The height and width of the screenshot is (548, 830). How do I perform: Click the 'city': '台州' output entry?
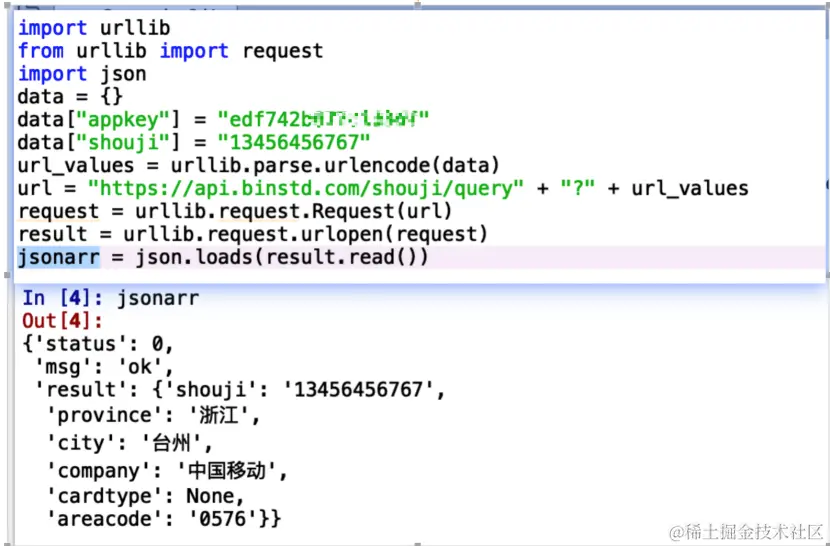(130, 443)
